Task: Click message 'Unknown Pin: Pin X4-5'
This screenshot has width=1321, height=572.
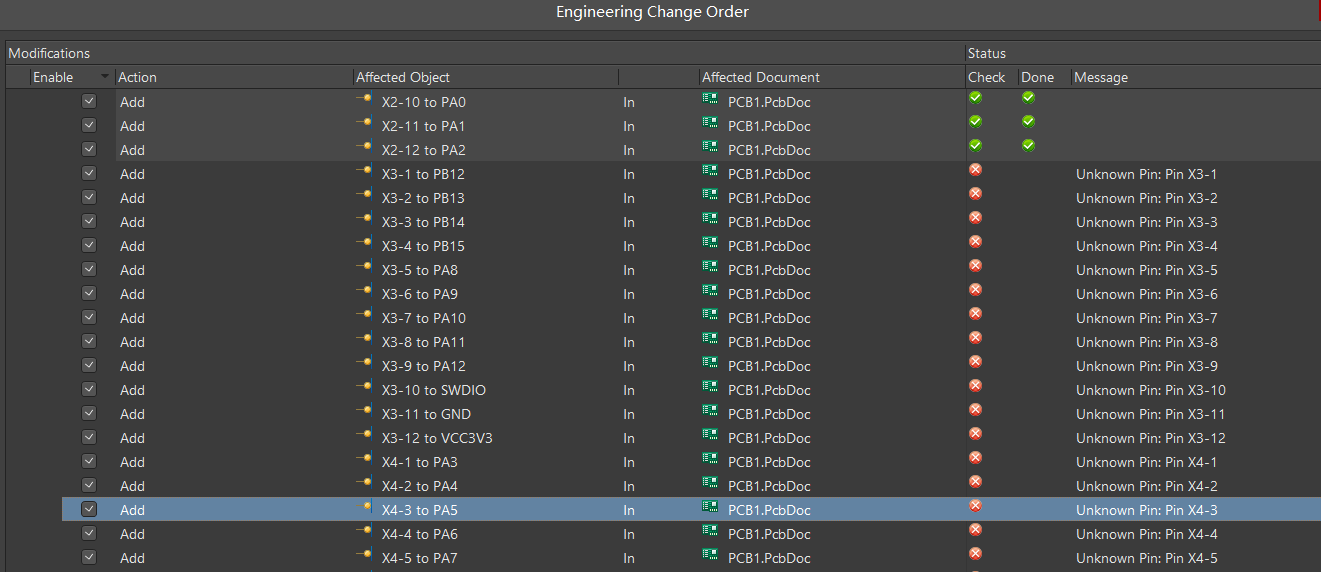Action: 1147,558
